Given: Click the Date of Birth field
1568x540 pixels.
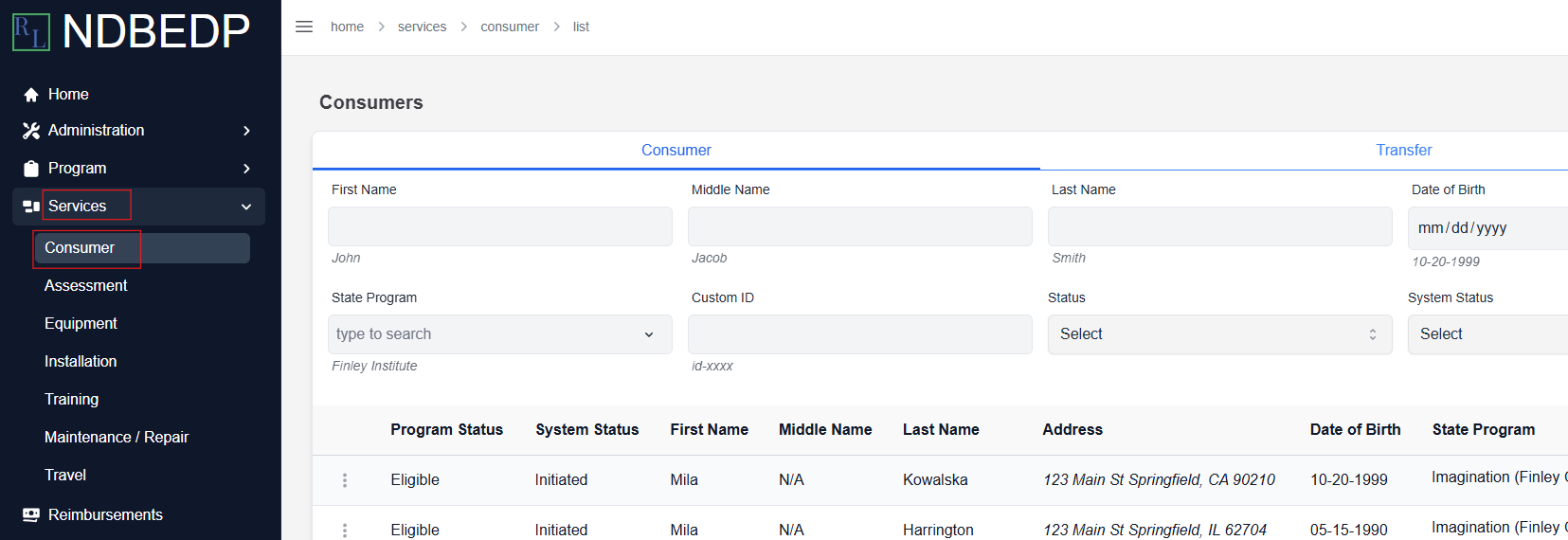Looking at the screenshot, I should point(1487,228).
